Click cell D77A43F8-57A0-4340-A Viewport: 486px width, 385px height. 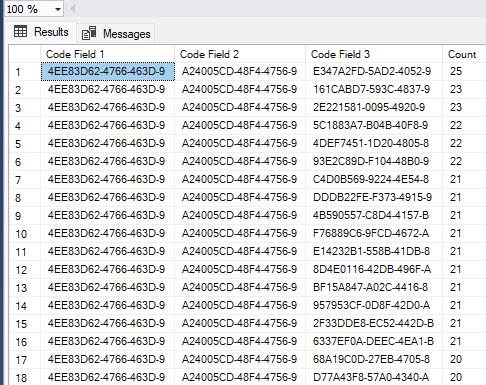coord(374,377)
